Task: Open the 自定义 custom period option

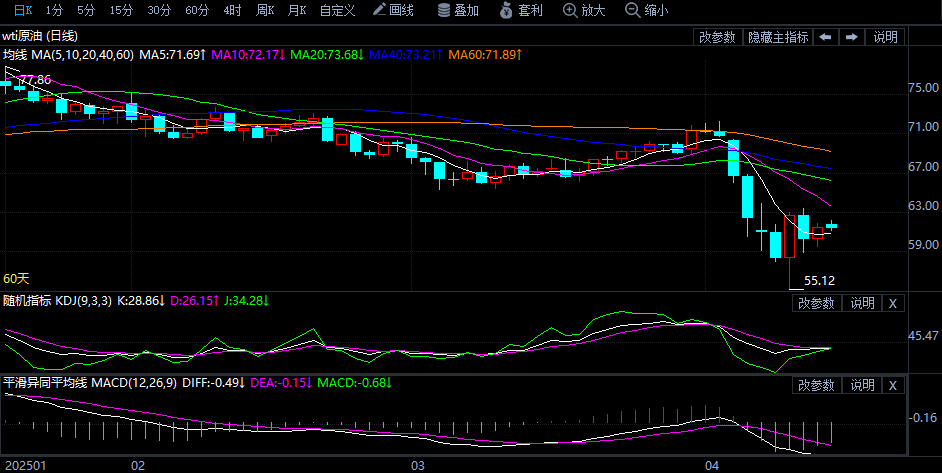Action: pos(337,10)
